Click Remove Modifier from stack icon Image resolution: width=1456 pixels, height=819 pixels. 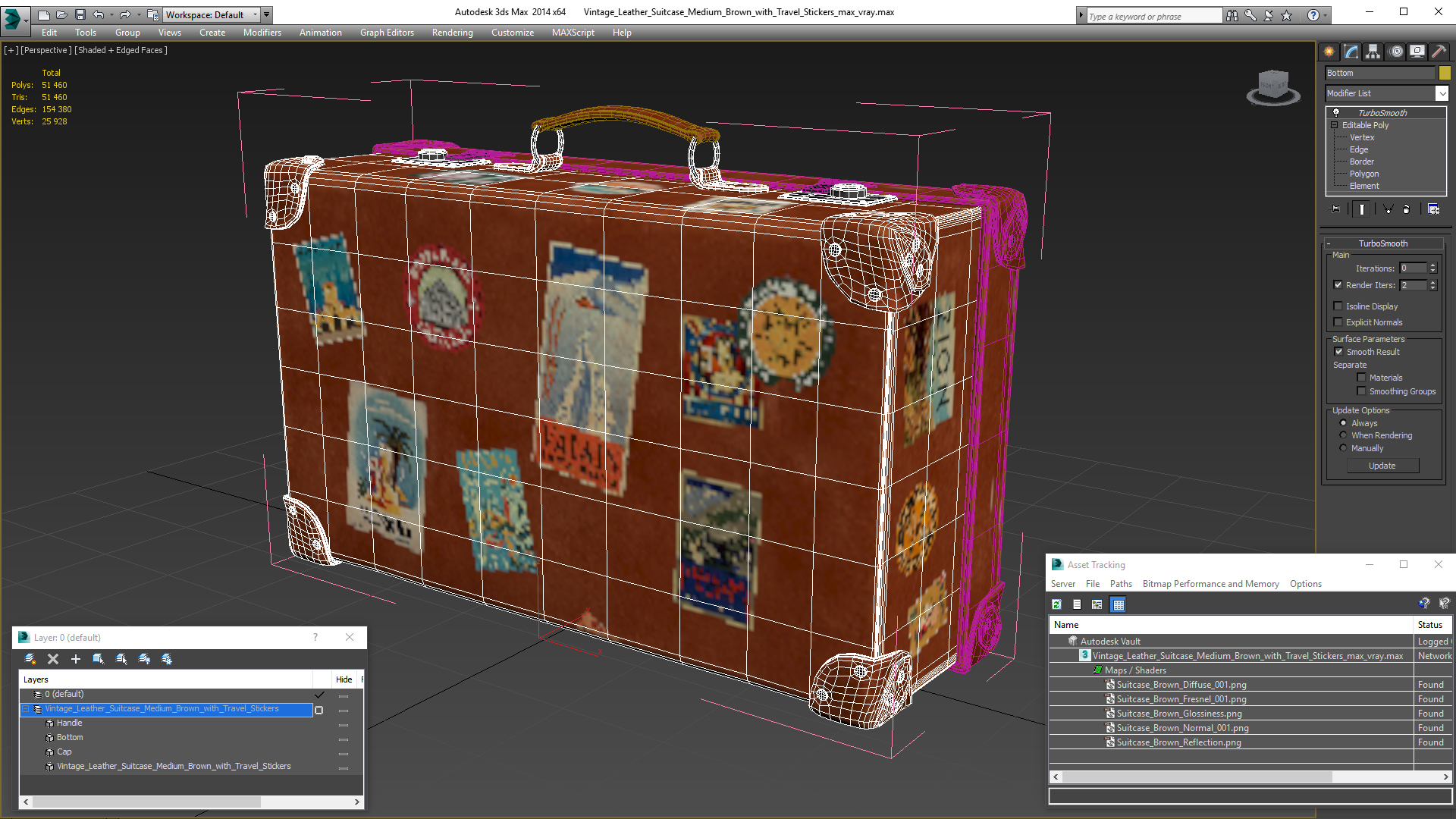coord(1407,209)
